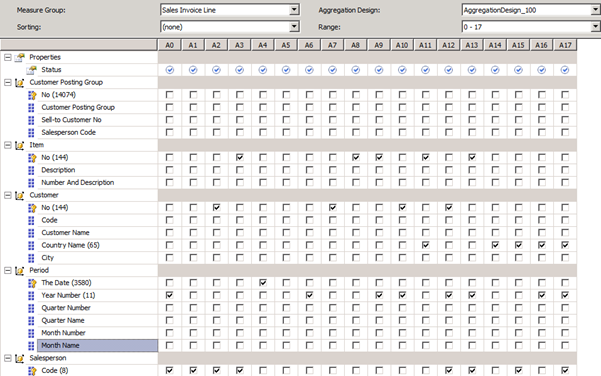Collapse the Properties group
The height and width of the screenshot is (376, 601).
(8, 57)
